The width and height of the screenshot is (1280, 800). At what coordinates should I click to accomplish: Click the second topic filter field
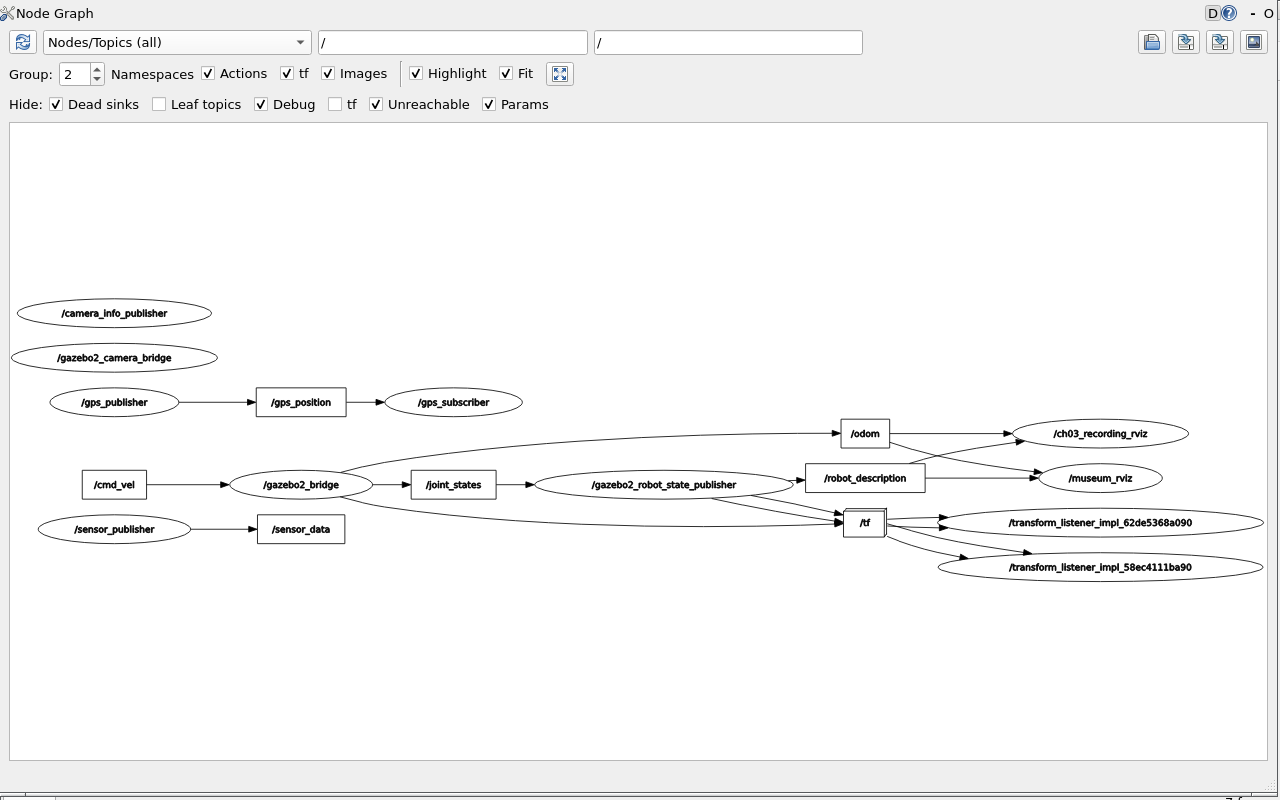[728, 42]
